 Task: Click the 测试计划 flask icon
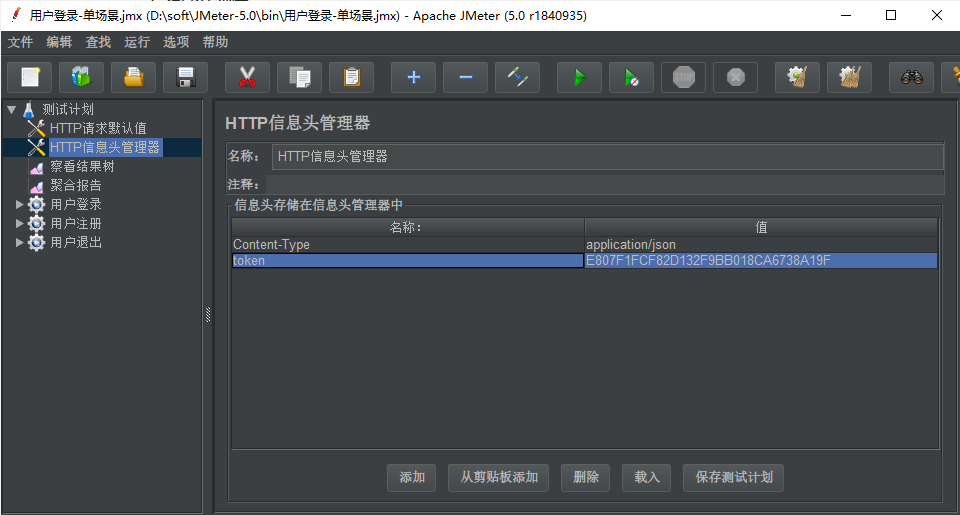tap(28, 110)
